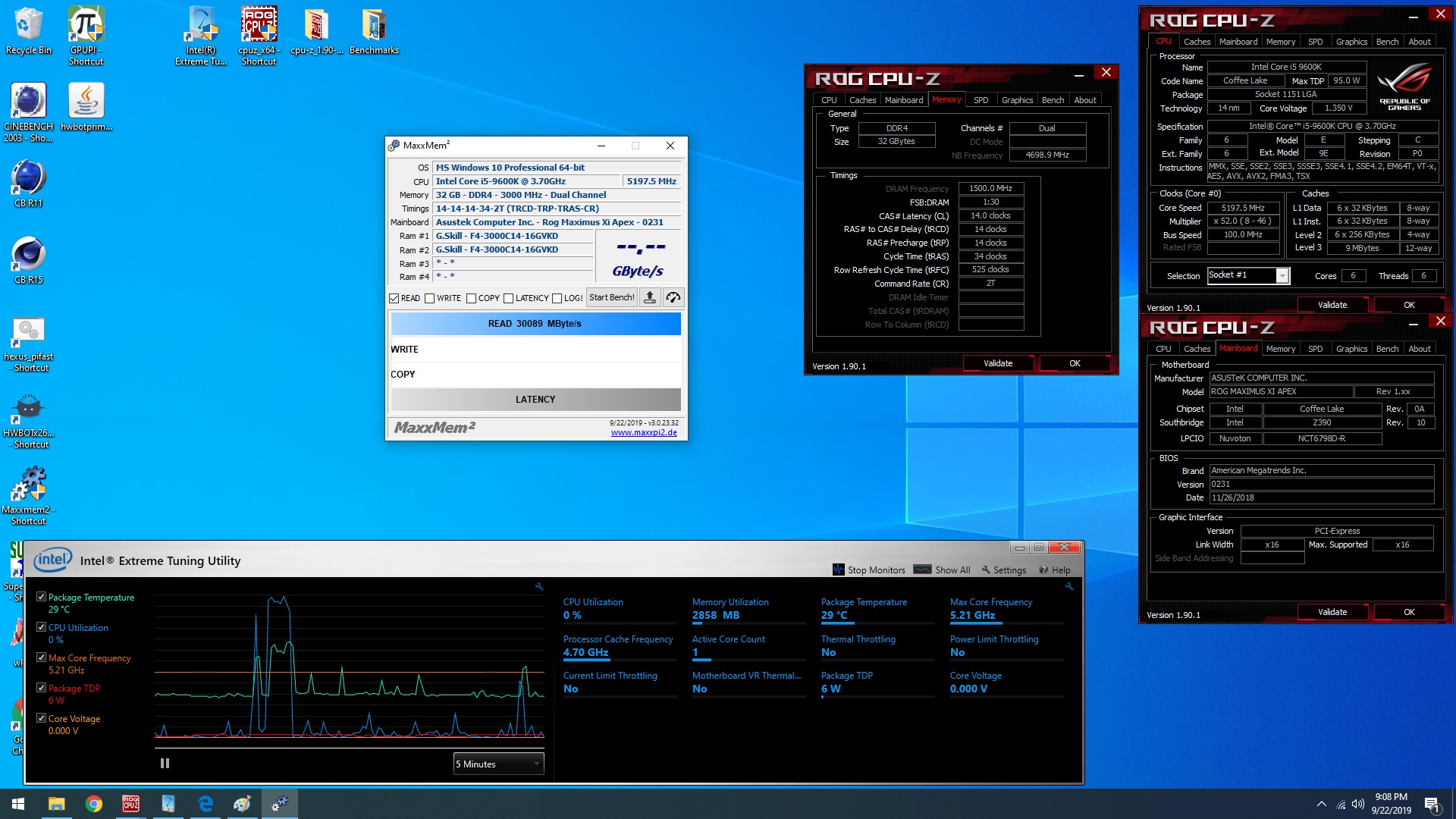
Task: Click Validate in the Memory CPU-Z window
Action: [x=998, y=363]
